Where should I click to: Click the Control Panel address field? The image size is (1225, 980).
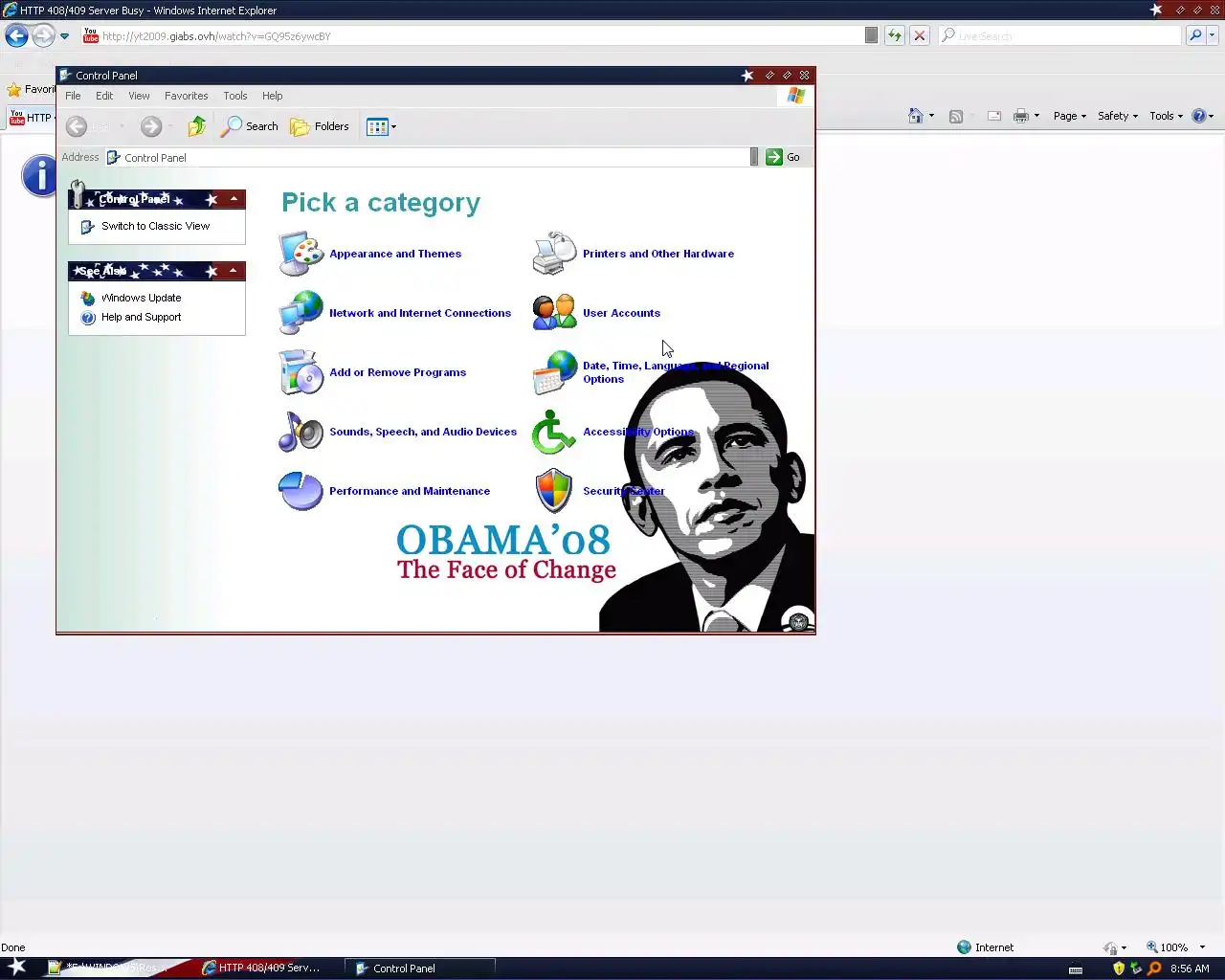coord(428,157)
